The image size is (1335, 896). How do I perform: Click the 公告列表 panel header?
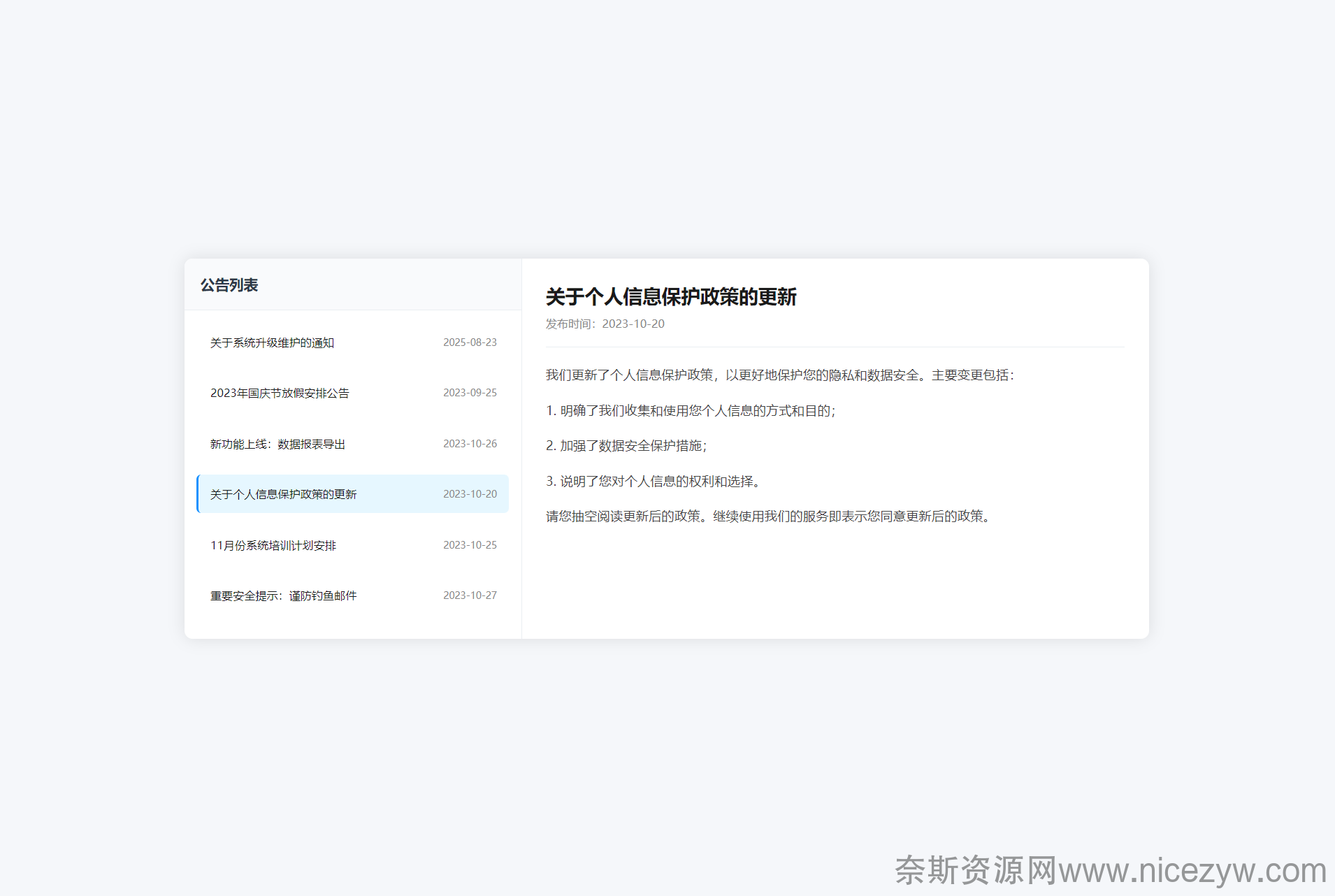pos(229,285)
